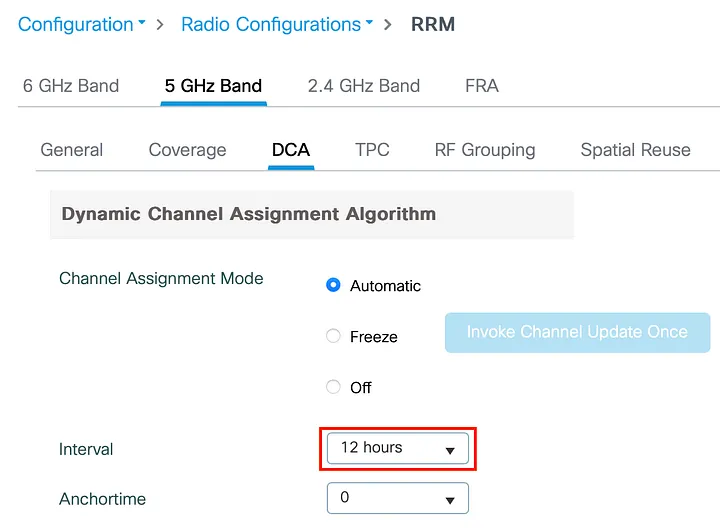Select the Automatic channel assignment mode

[x=334, y=285]
